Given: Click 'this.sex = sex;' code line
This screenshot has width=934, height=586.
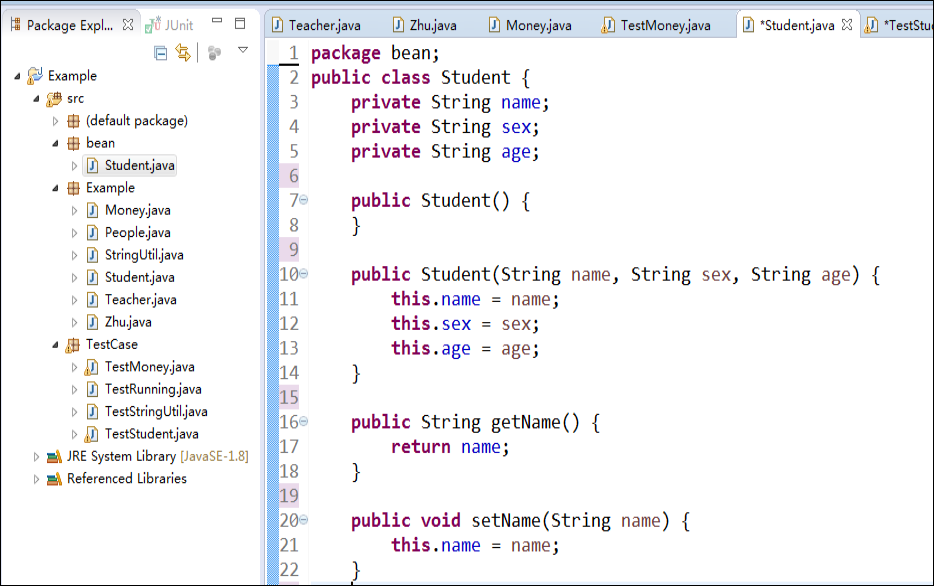Looking at the screenshot, I should coord(465,323).
